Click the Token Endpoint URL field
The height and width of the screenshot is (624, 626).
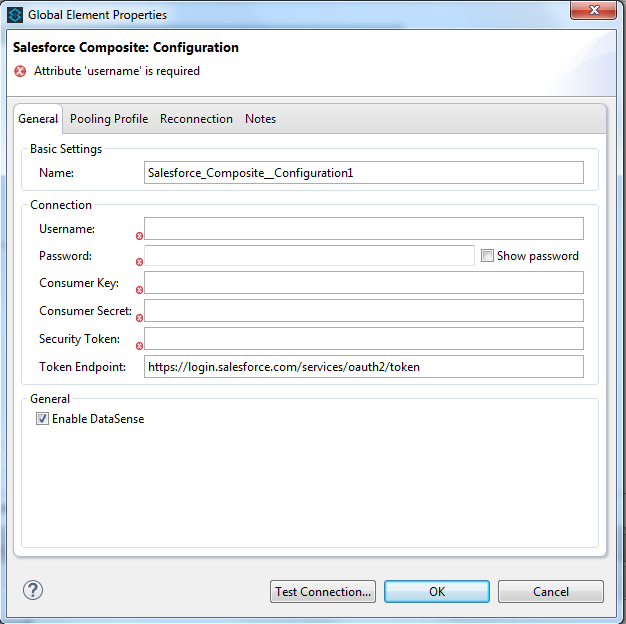point(364,366)
